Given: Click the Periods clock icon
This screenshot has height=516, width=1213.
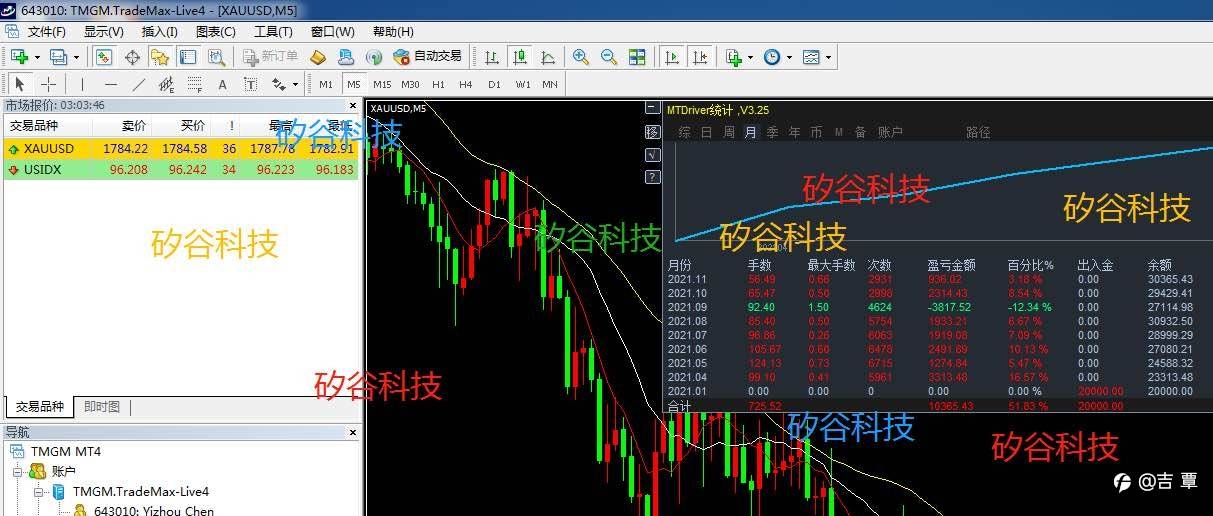Looking at the screenshot, I should pos(772,57).
